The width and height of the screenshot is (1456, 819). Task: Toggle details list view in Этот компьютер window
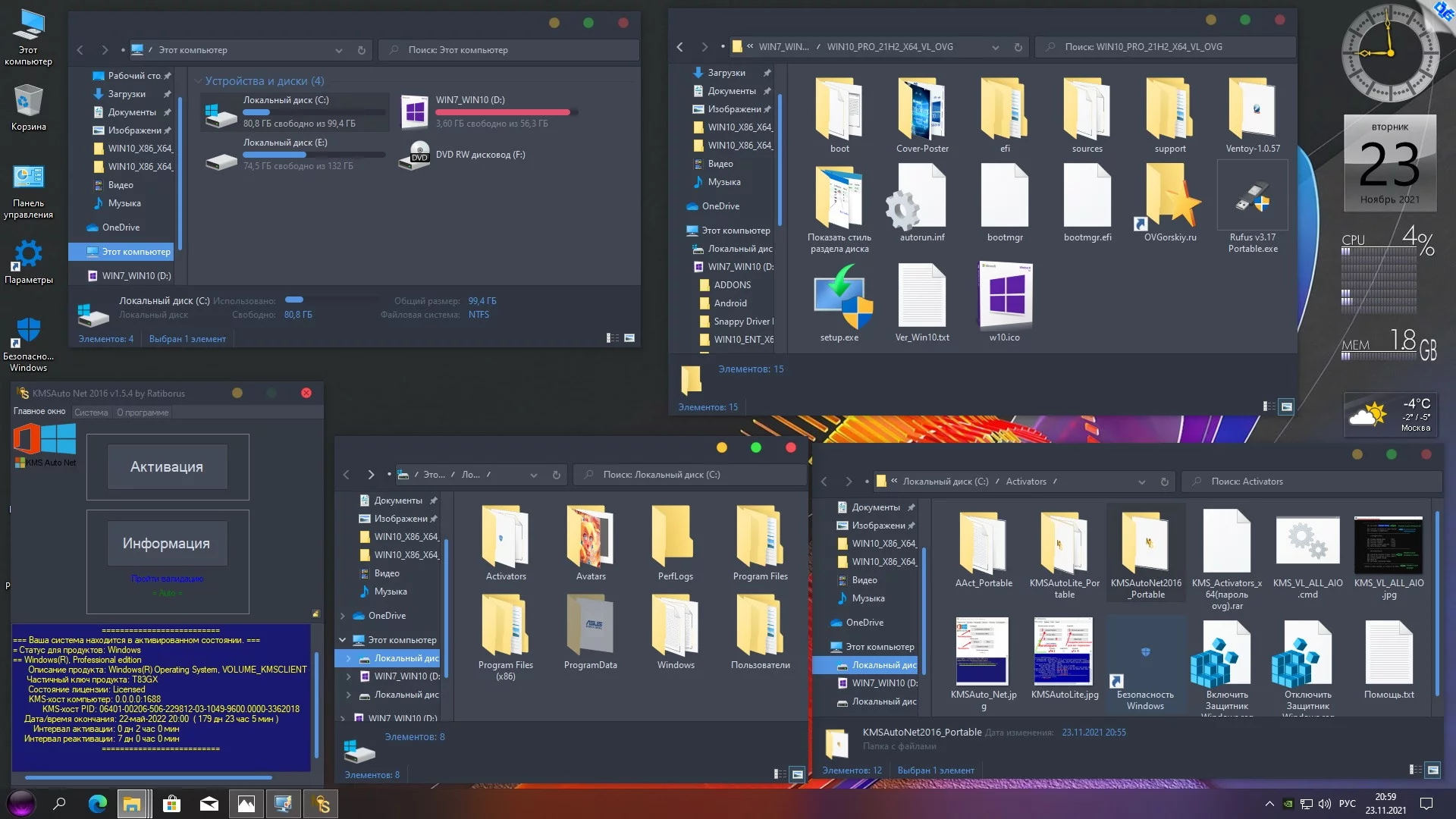612,338
